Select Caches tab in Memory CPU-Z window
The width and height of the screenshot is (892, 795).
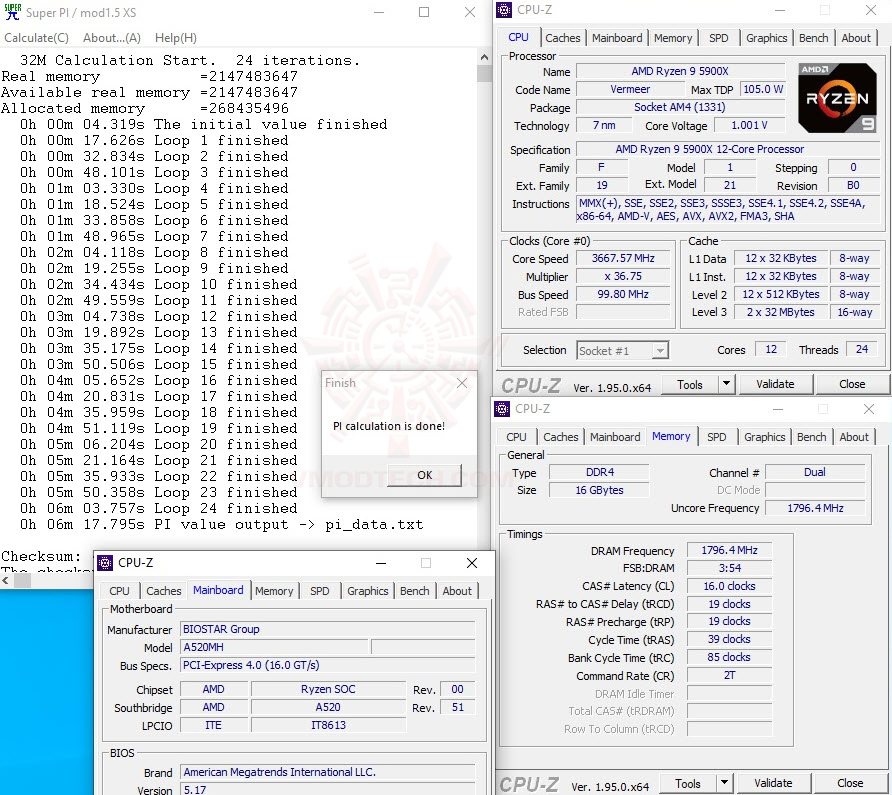pyautogui.click(x=560, y=437)
